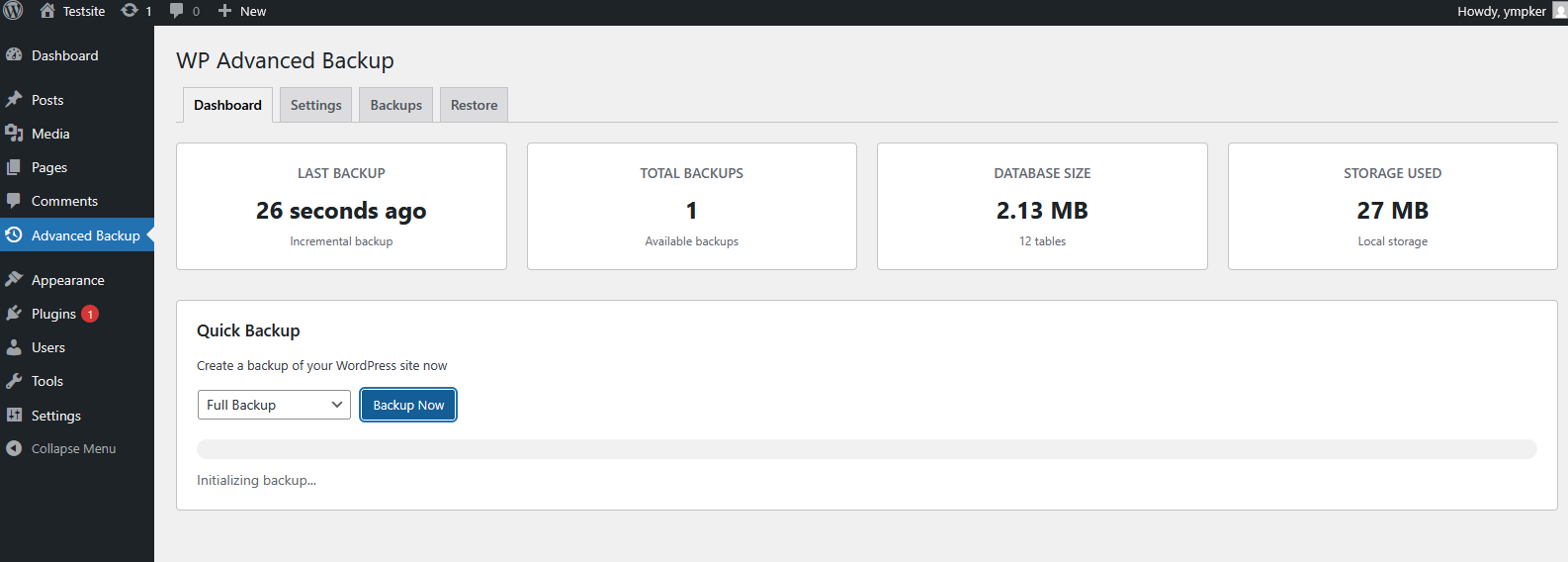Click the plus New icon

pyautogui.click(x=224, y=11)
